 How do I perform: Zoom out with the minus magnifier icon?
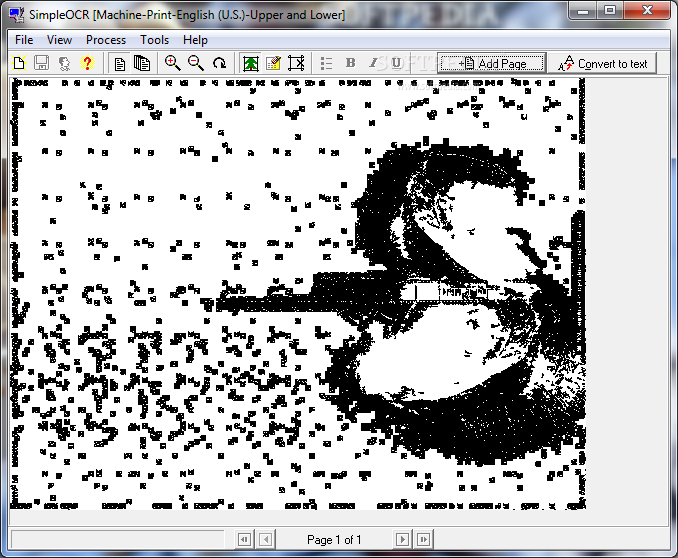coord(196,63)
